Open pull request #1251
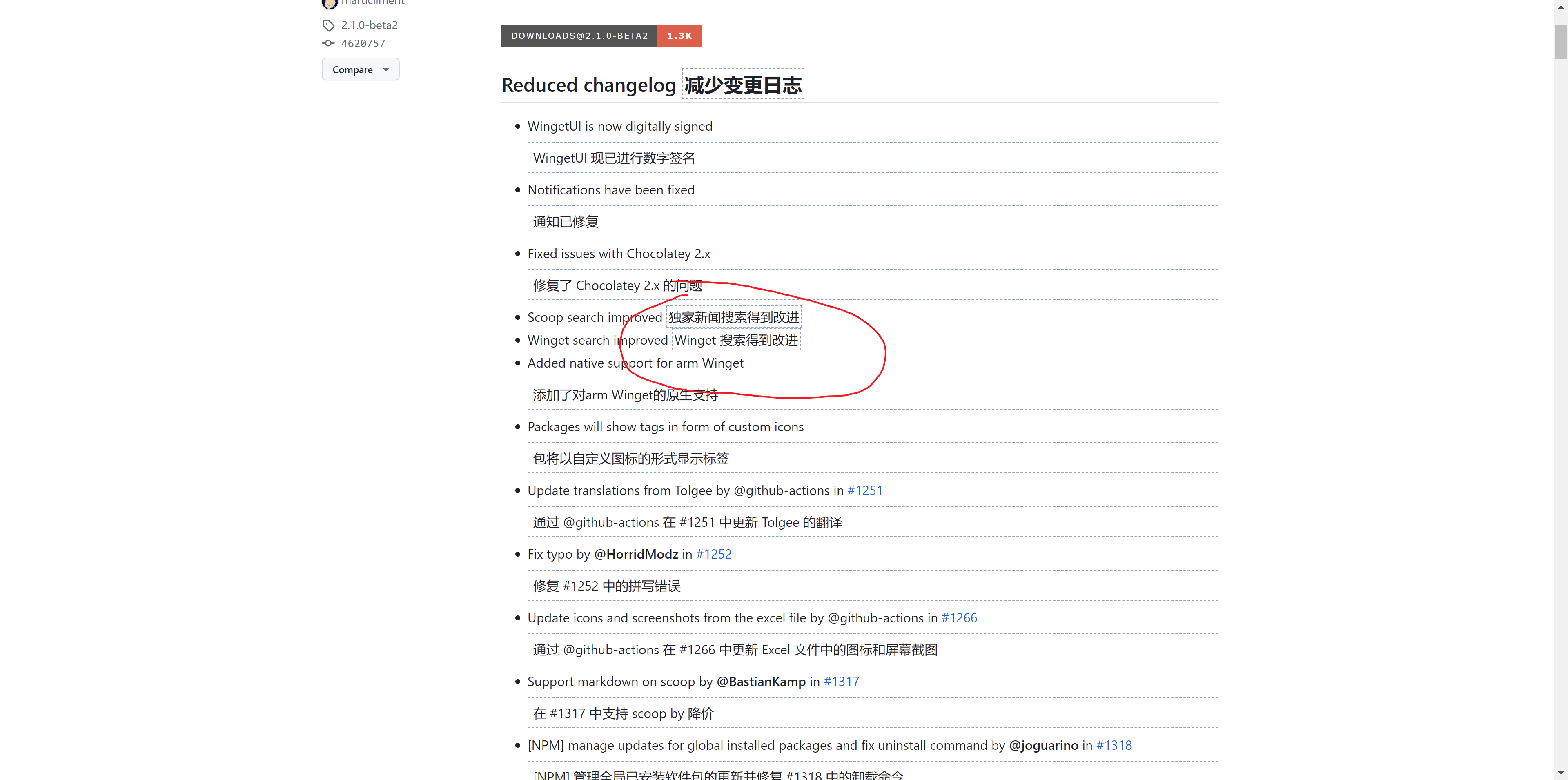 click(865, 490)
